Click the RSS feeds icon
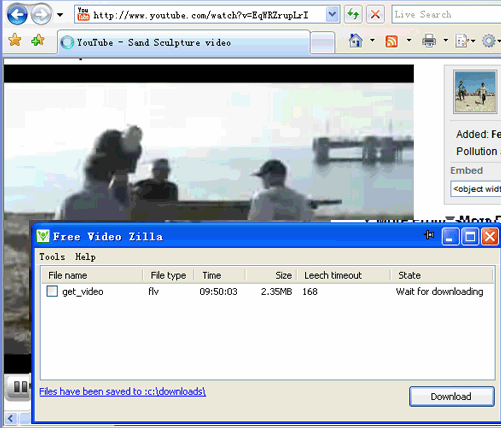The image size is (501, 428). [x=392, y=41]
